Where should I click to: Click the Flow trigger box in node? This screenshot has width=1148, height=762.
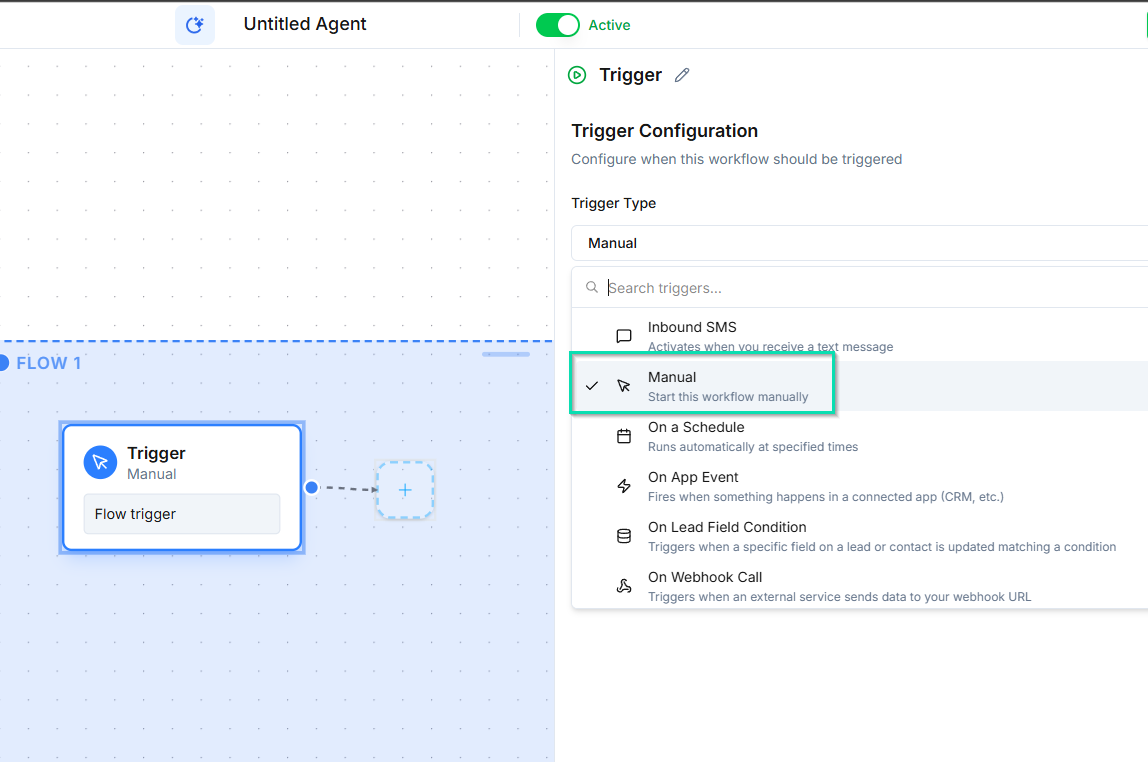pyautogui.click(x=181, y=514)
